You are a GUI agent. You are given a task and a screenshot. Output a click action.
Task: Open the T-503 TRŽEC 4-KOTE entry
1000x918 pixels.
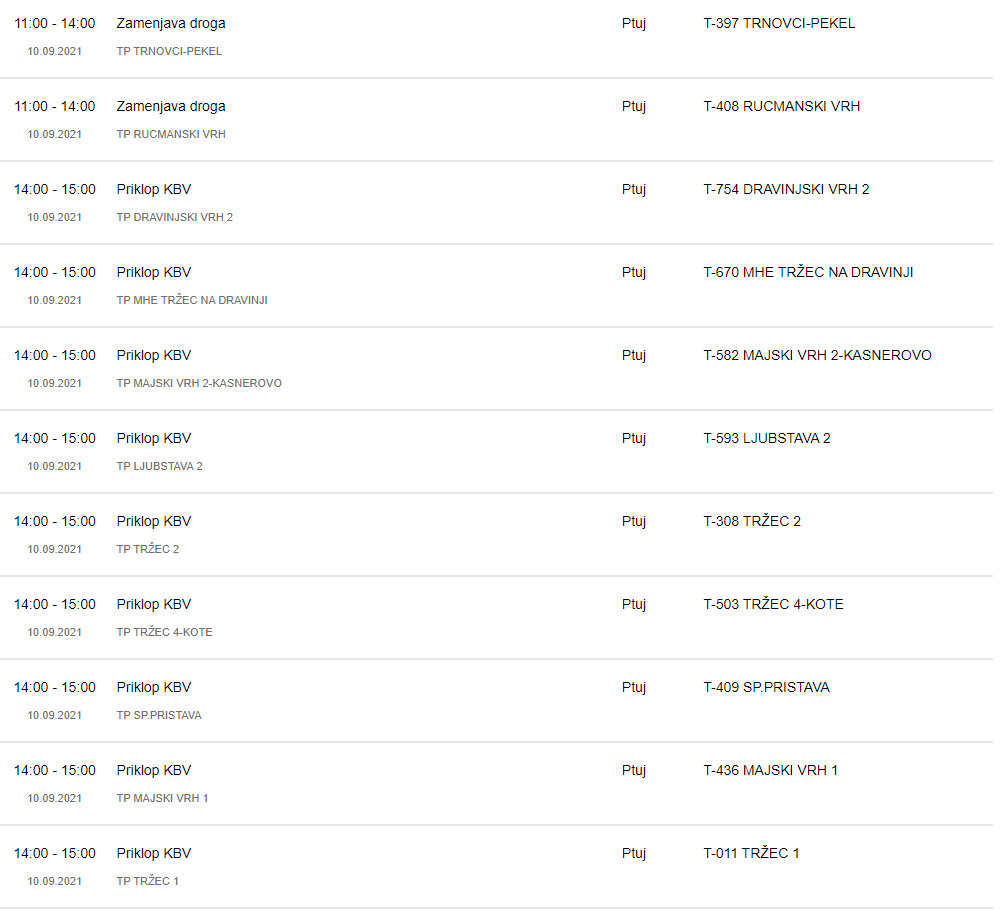click(773, 603)
